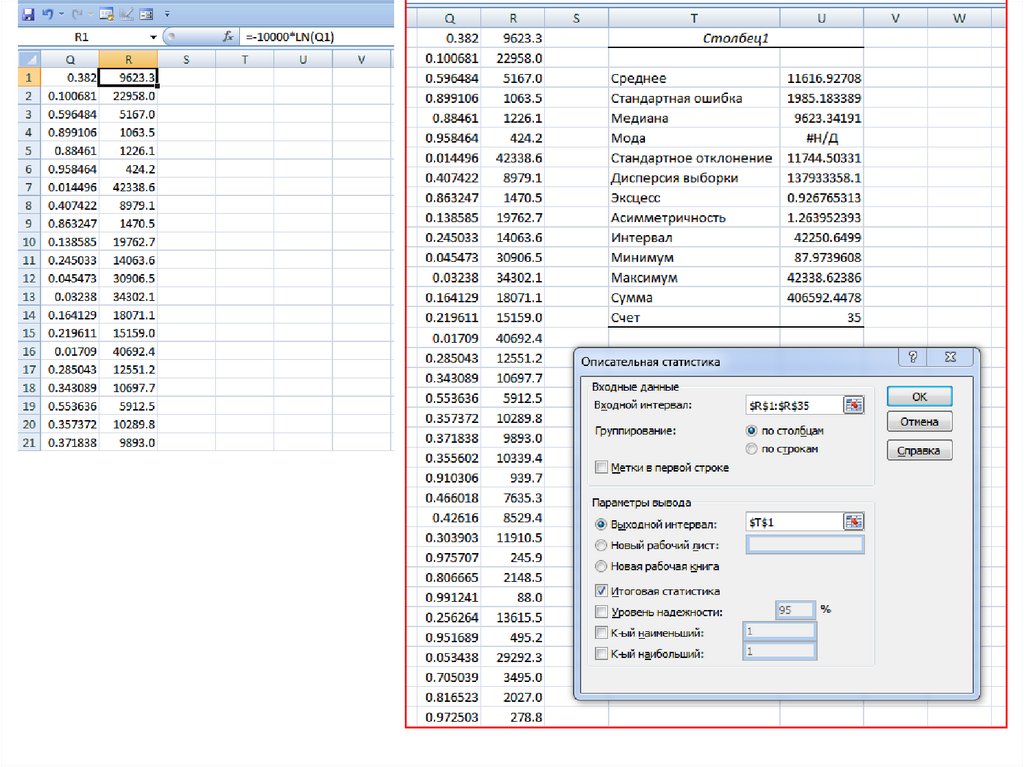Click the Undo arrow icon

coord(47,14)
